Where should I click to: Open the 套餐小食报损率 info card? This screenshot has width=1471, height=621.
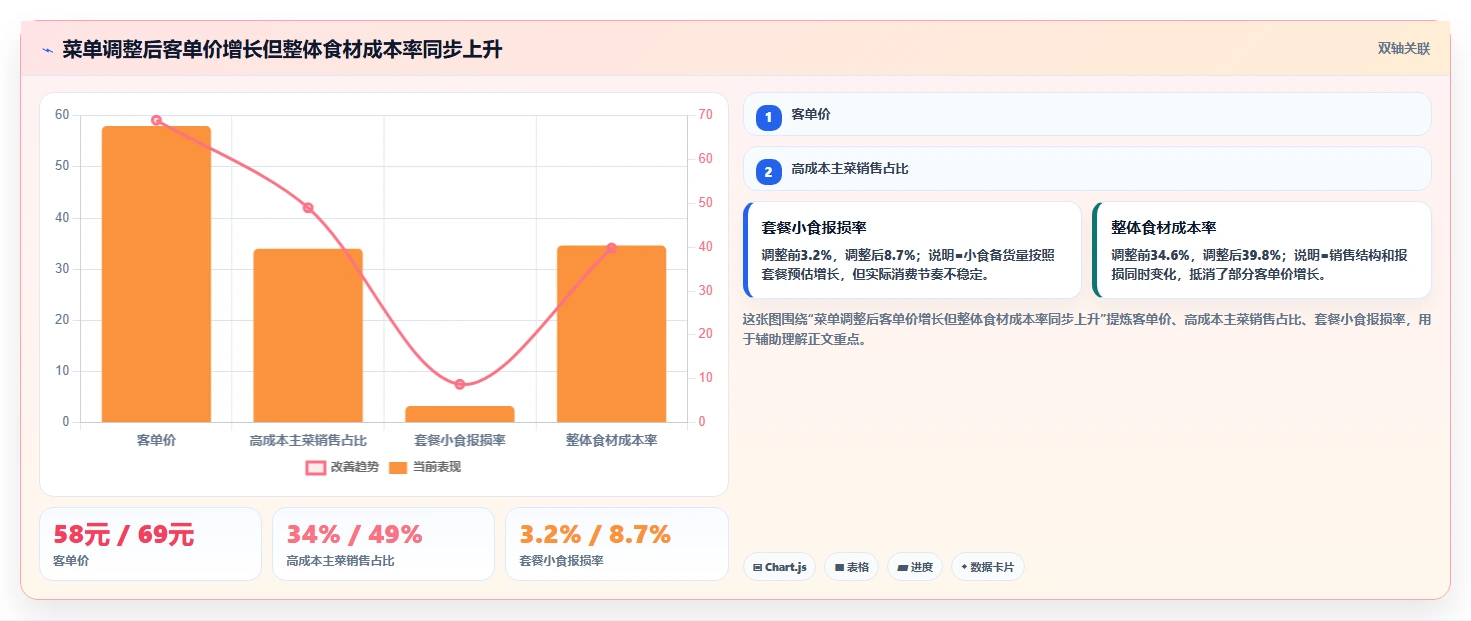[912, 250]
